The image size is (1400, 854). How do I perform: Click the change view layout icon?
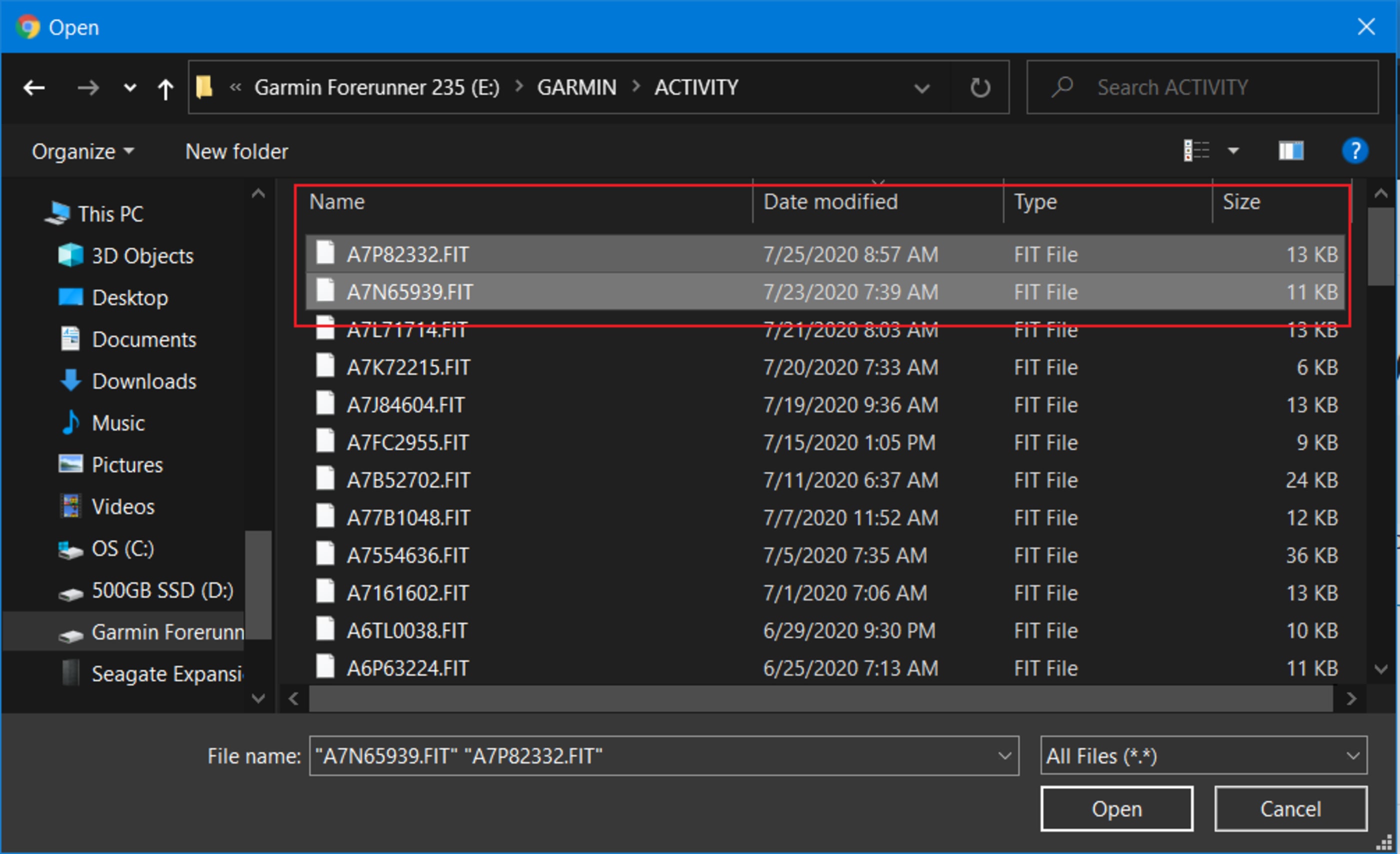point(1196,151)
